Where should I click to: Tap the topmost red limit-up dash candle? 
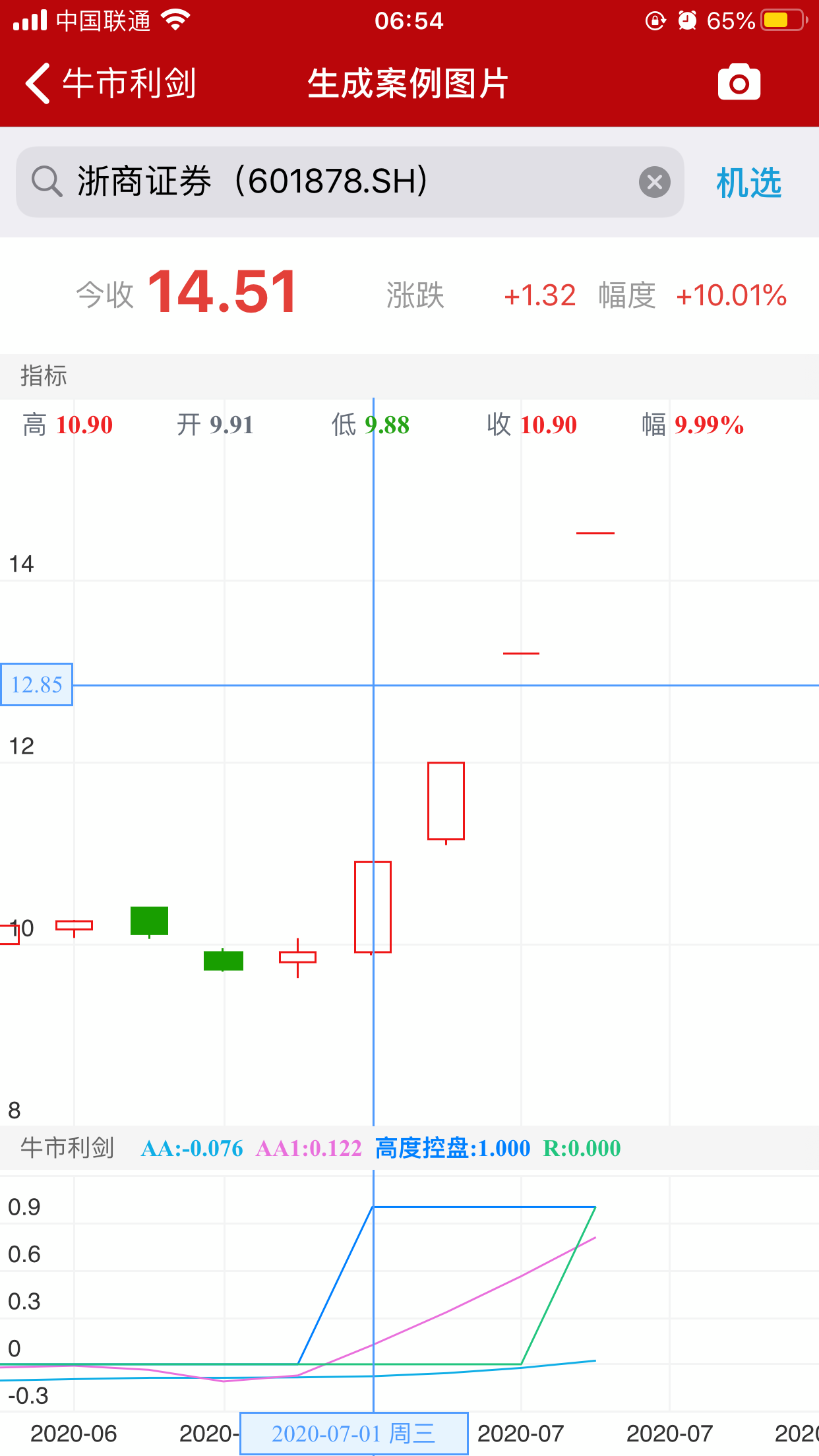coord(595,533)
